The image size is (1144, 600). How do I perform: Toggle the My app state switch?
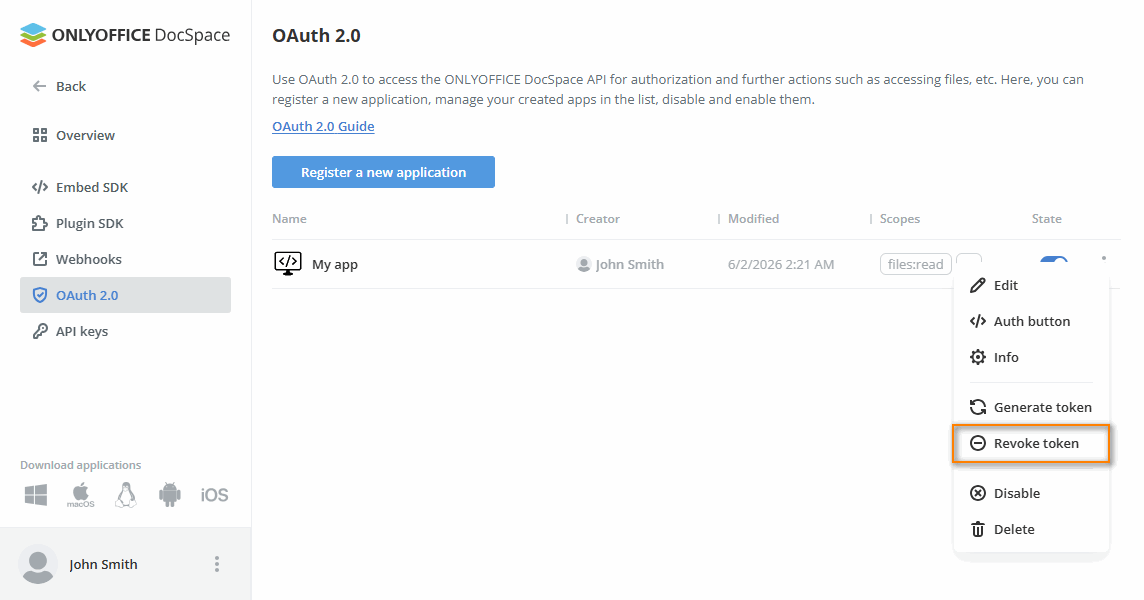pyautogui.click(x=1054, y=260)
